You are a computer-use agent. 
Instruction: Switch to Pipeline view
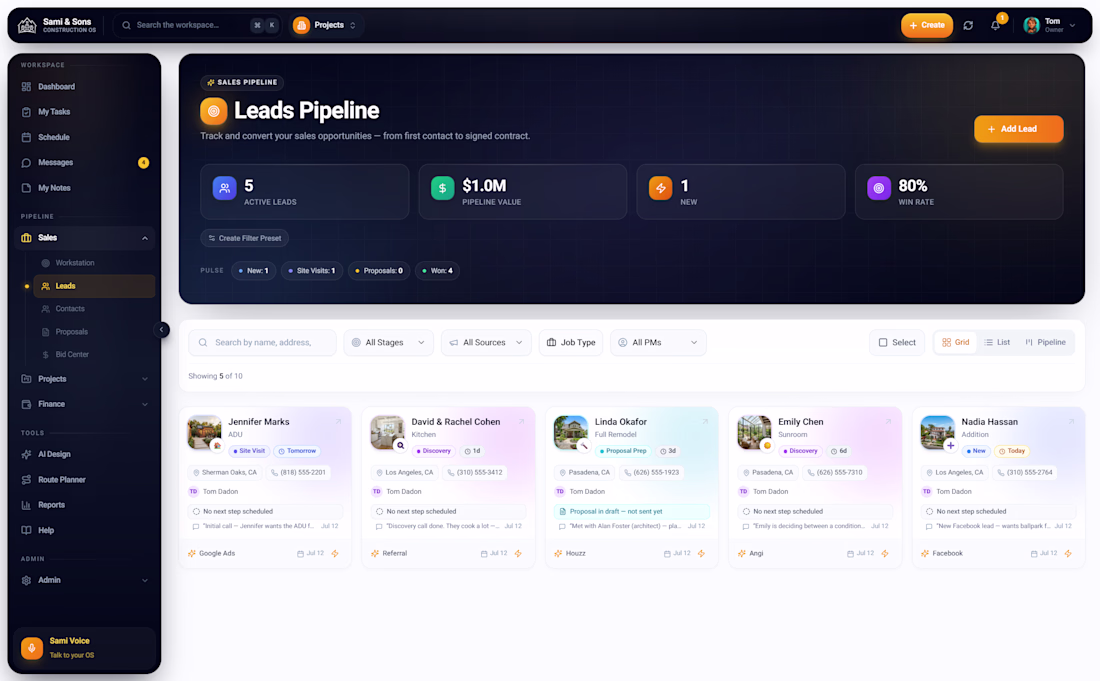click(x=1045, y=342)
